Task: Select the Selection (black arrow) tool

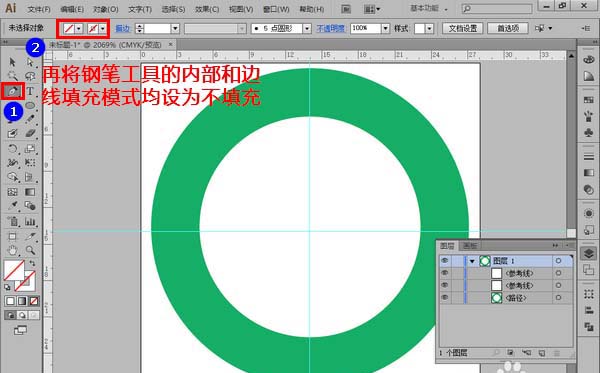Action: click(x=12, y=62)
